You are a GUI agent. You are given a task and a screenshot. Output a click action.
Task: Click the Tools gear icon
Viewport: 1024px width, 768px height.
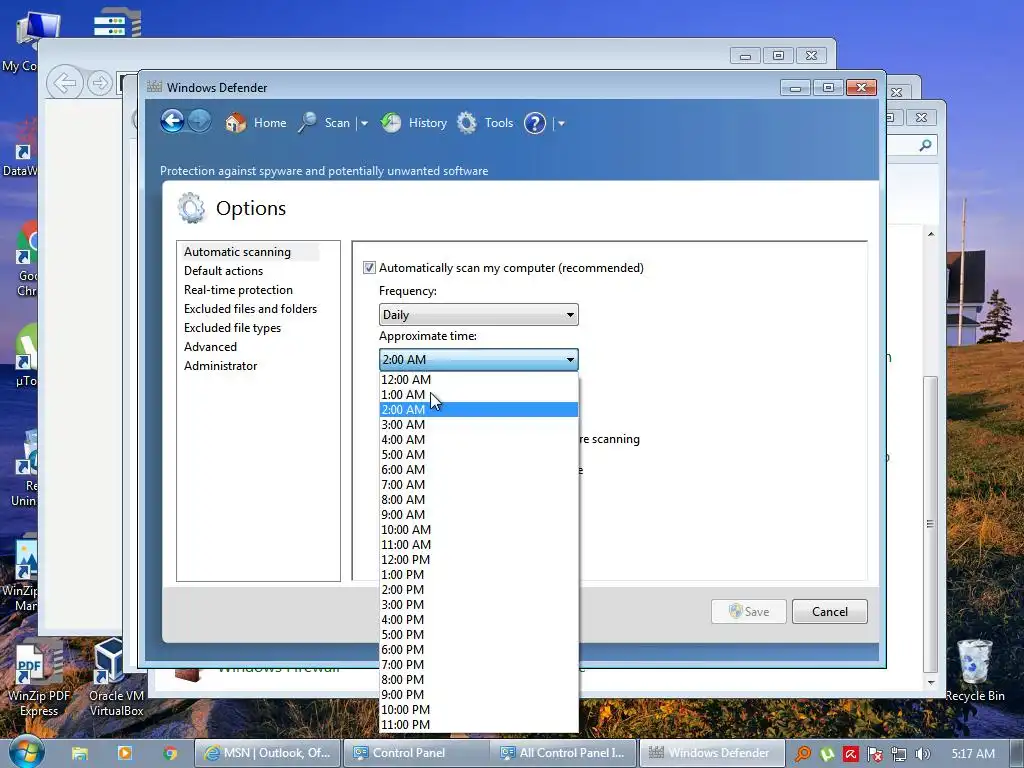467,122
